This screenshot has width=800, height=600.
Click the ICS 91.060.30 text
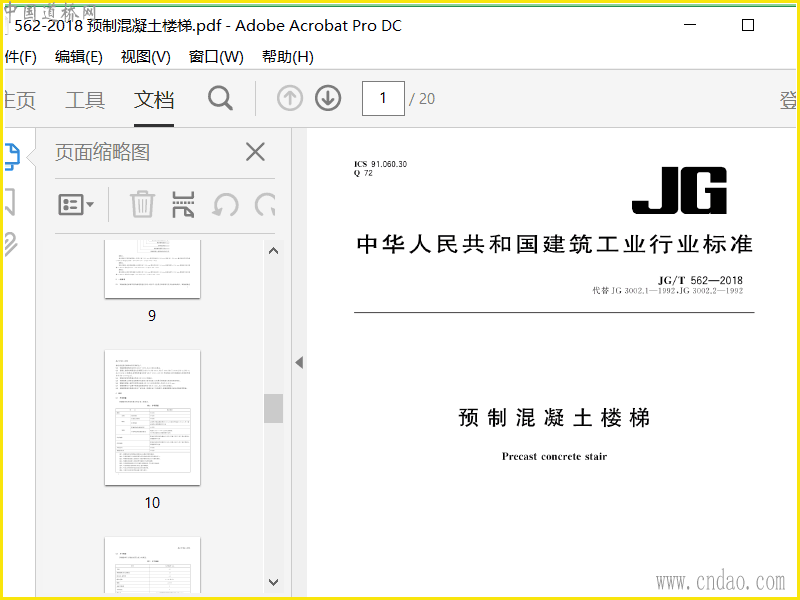[x=381, y=164]
